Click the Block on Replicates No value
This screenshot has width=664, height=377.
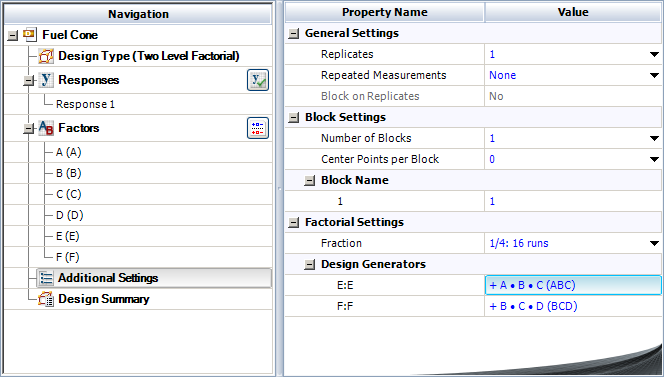(496, 96)
